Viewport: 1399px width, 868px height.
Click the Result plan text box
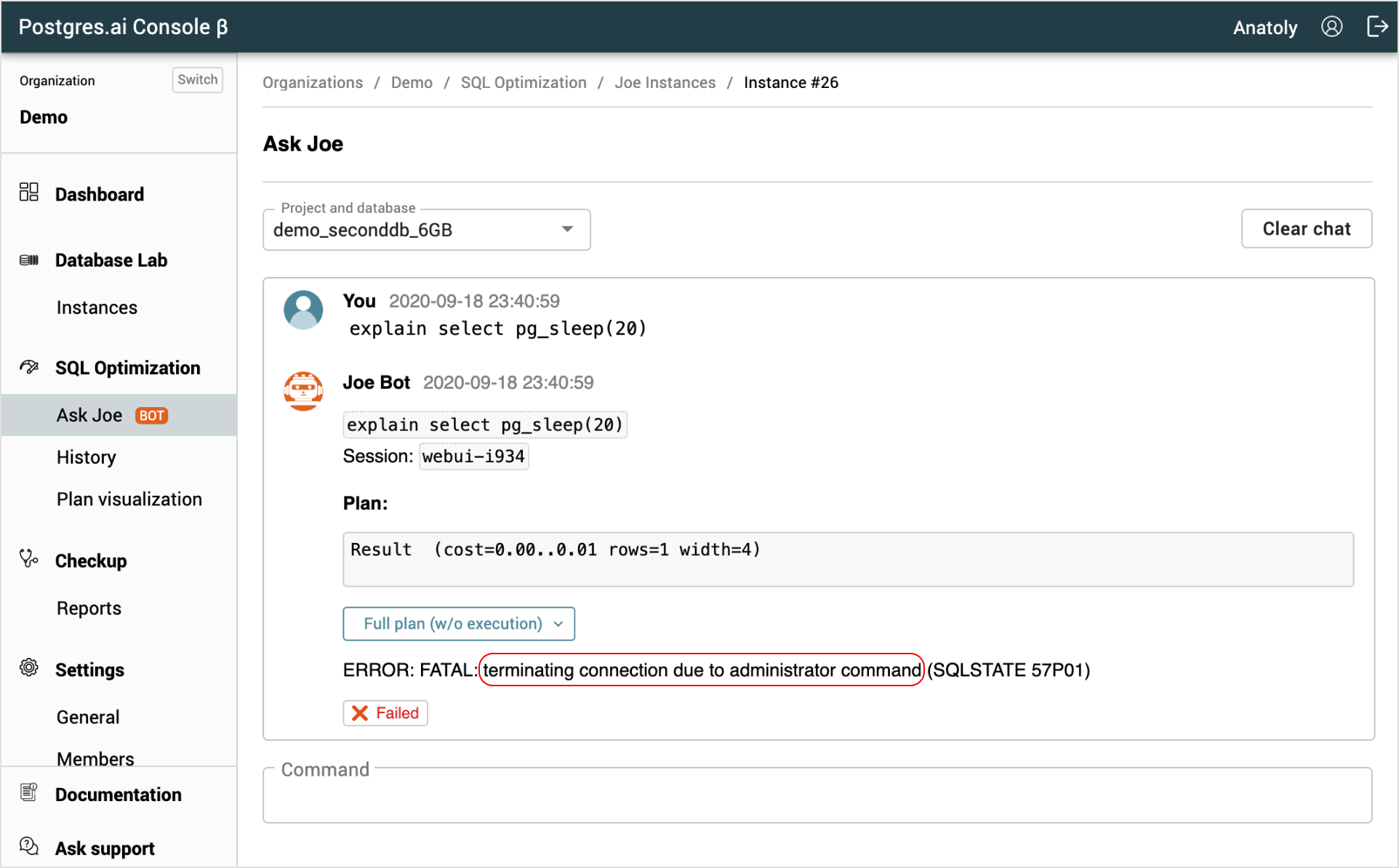pos(848,559)
